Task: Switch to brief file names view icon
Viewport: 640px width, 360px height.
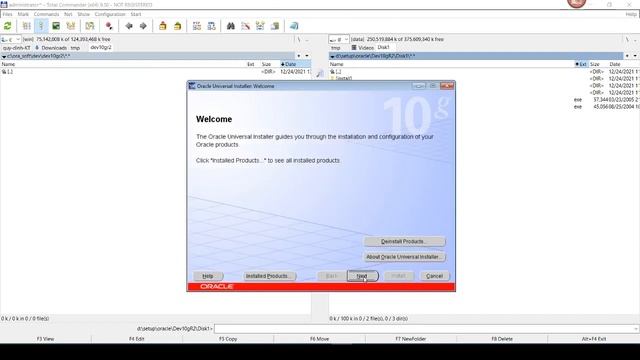Action: tap(27, 26)
